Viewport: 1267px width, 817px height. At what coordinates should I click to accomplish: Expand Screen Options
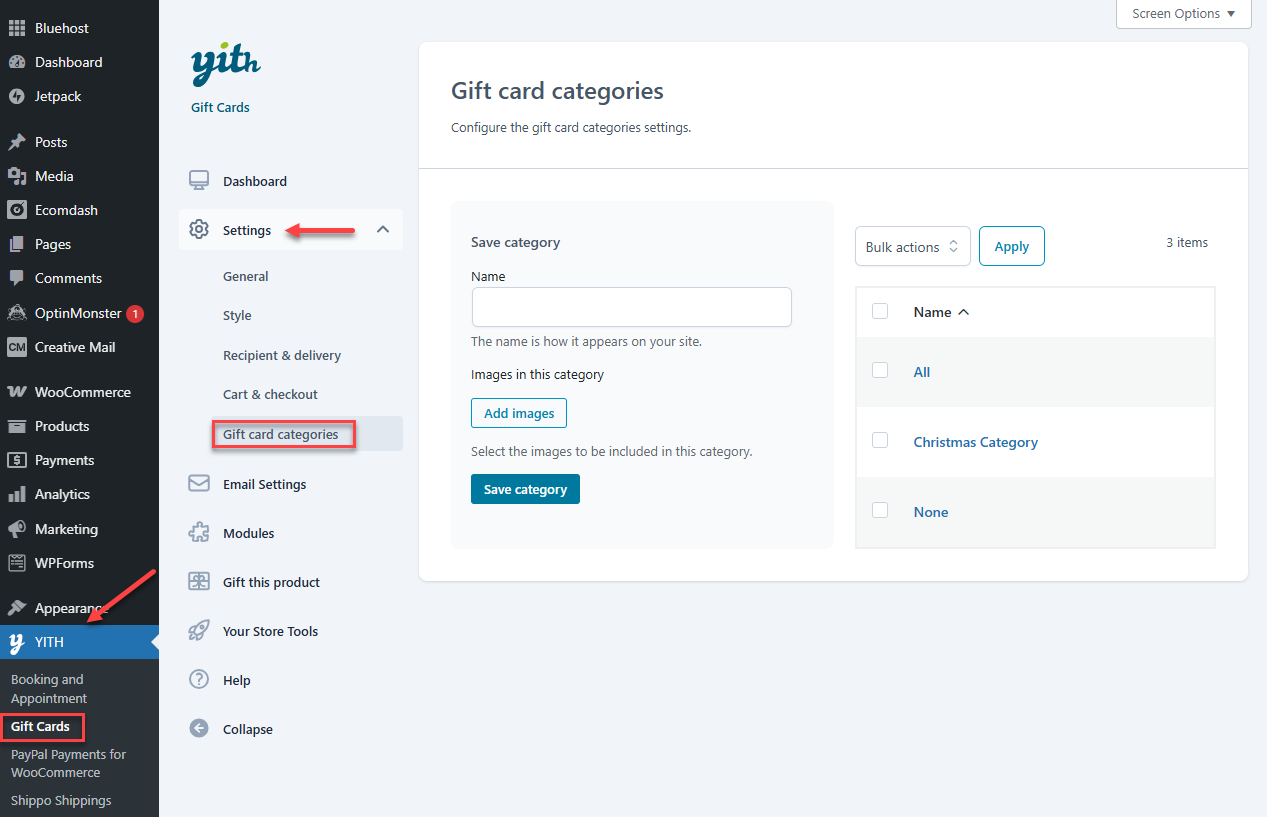pyautogui.click(x=1183, y=14)
